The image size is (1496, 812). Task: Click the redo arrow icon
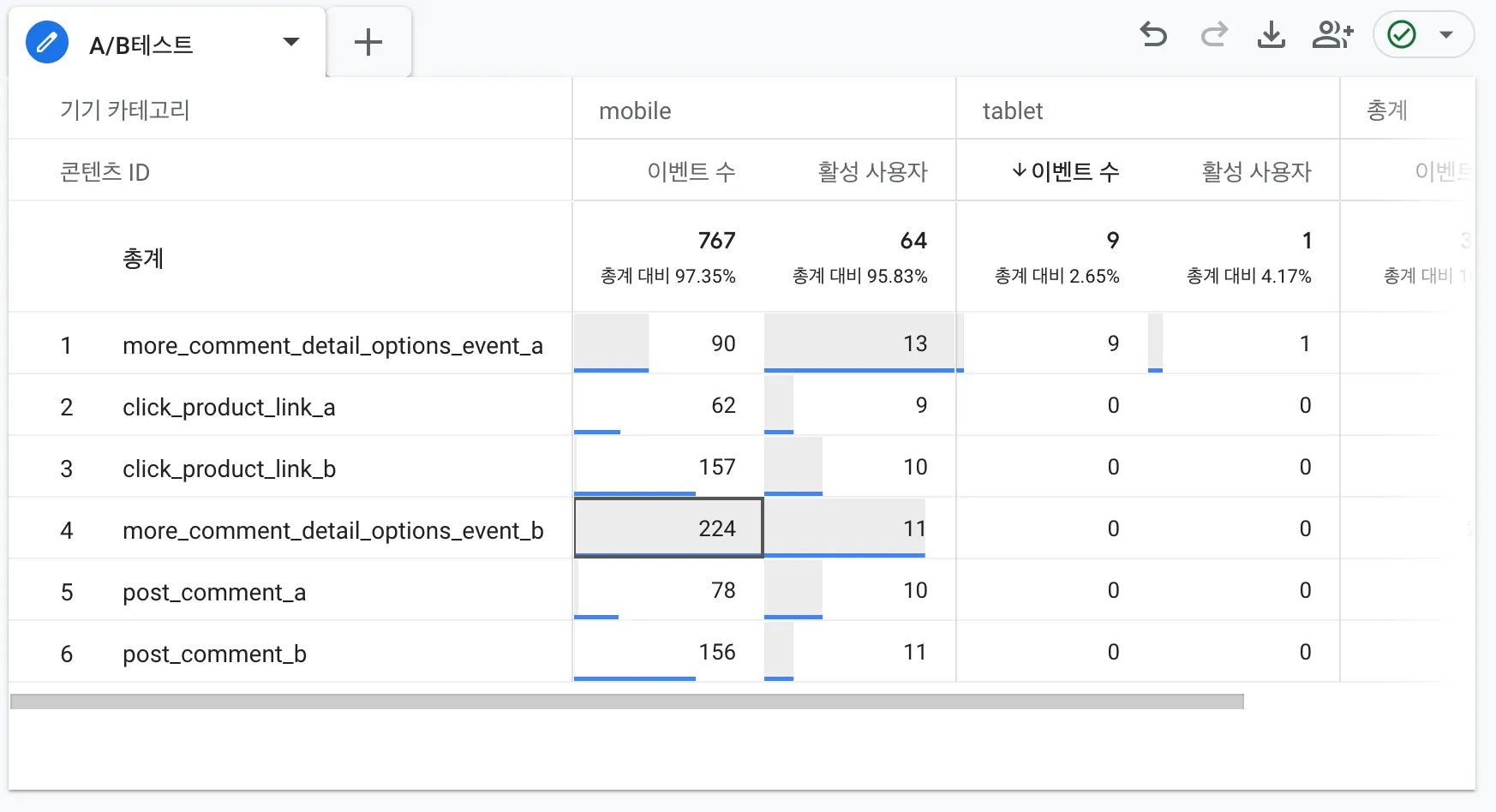tap(1213, 35)
